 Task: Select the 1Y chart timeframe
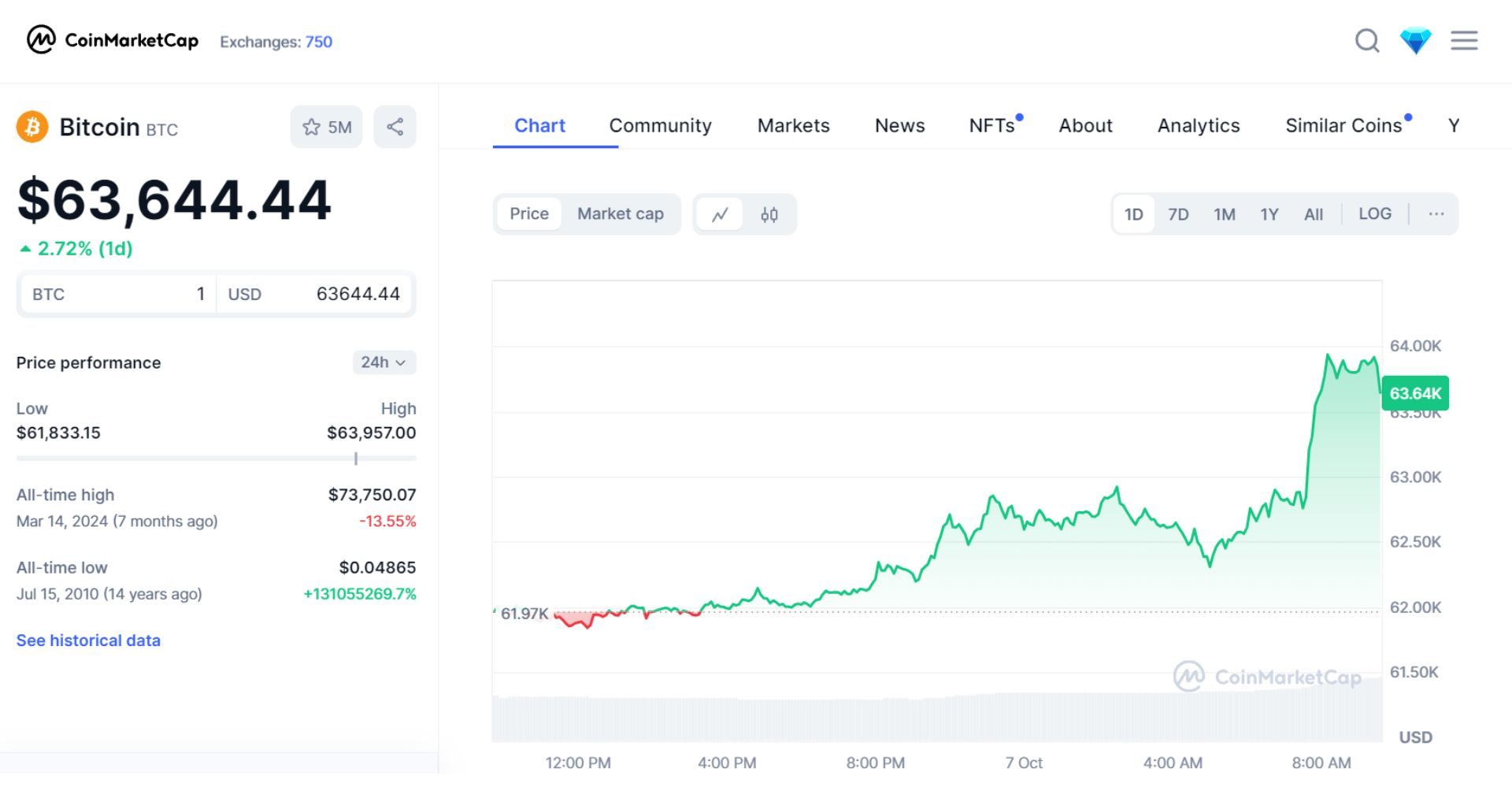pos(1269,214)
